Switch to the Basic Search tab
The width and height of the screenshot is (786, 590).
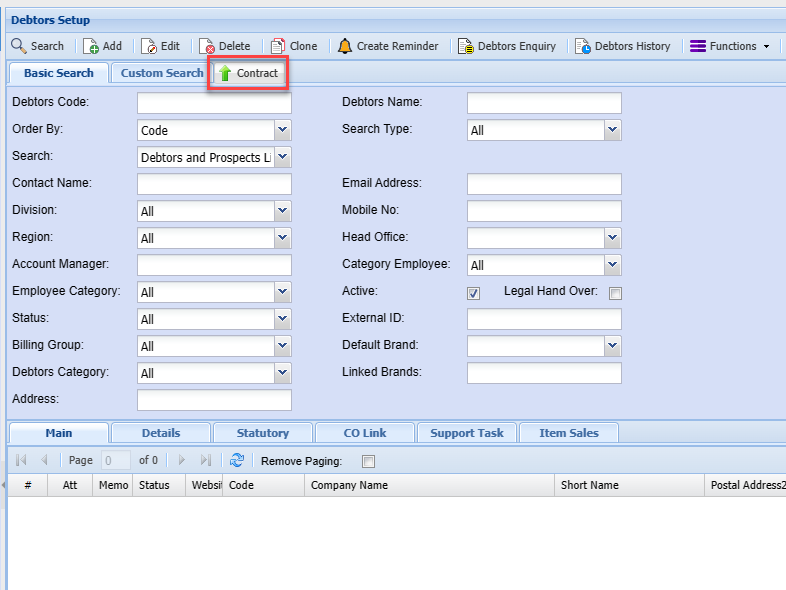[x=59, y=73]
